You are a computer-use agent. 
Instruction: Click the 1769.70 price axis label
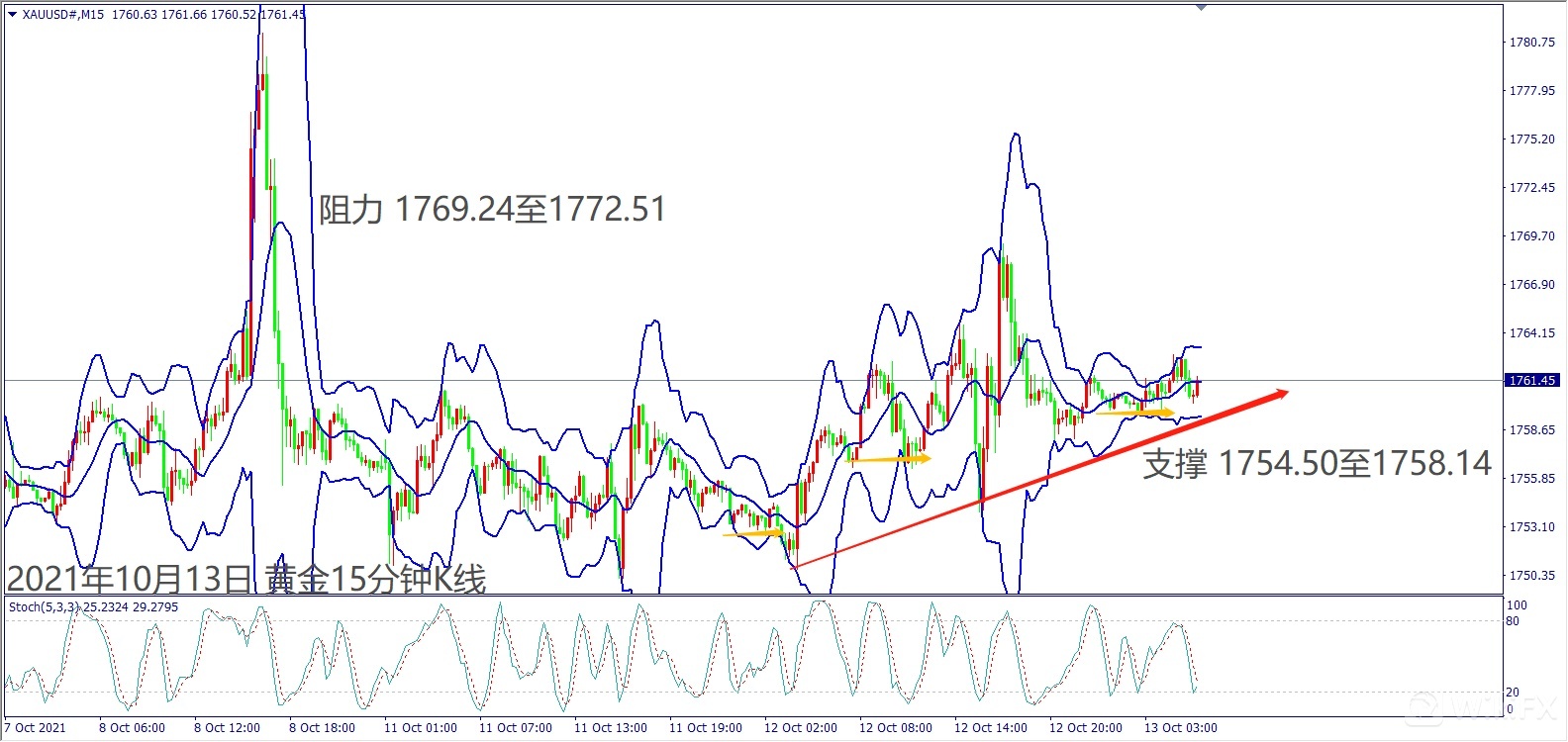click(1531, 236)
